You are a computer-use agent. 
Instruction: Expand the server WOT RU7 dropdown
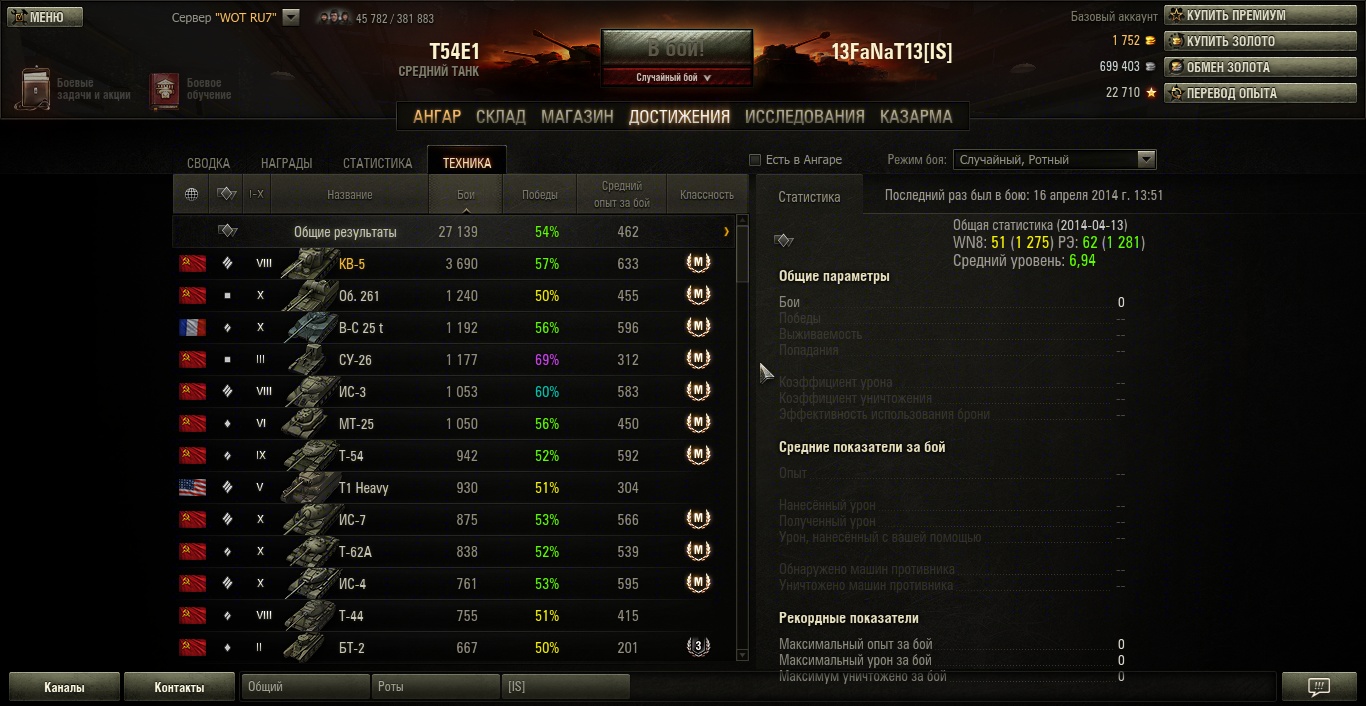pos(291,17)
